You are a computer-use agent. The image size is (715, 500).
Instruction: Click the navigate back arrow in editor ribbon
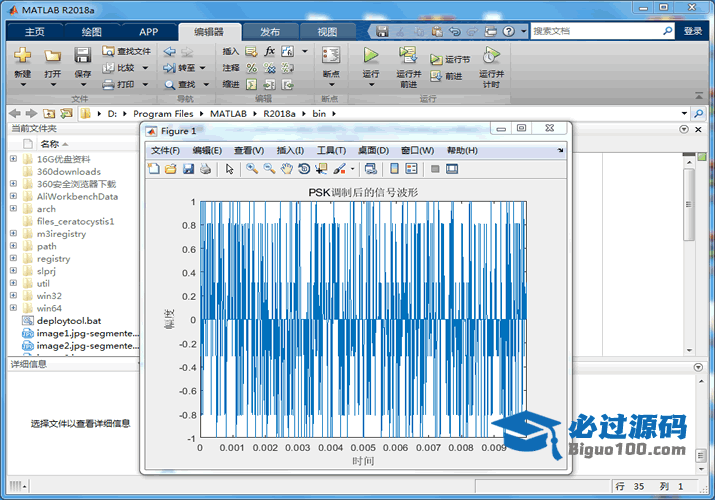coord(169,52)
